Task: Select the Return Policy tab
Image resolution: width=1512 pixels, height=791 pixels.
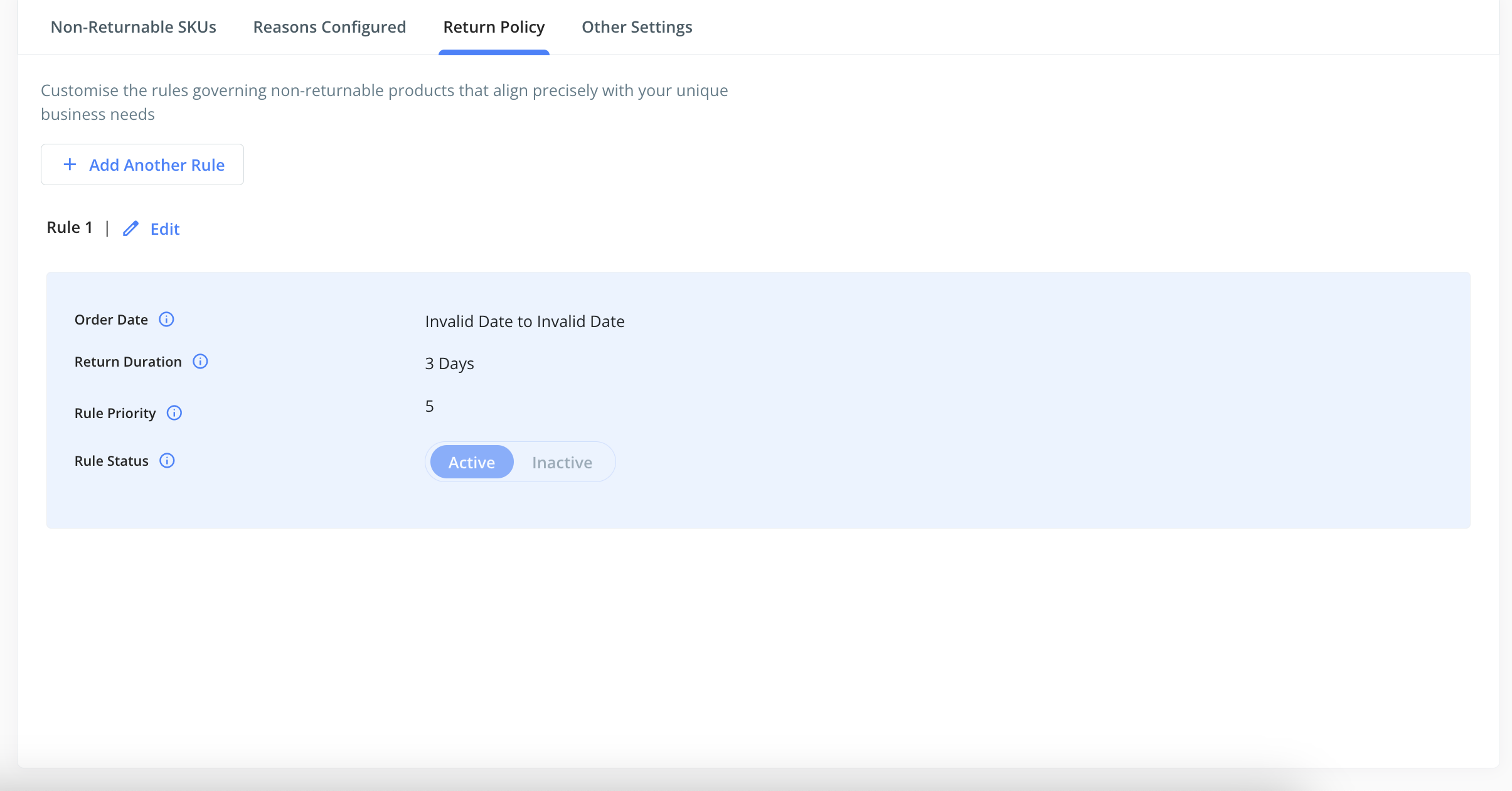Action: pos(494,27)
